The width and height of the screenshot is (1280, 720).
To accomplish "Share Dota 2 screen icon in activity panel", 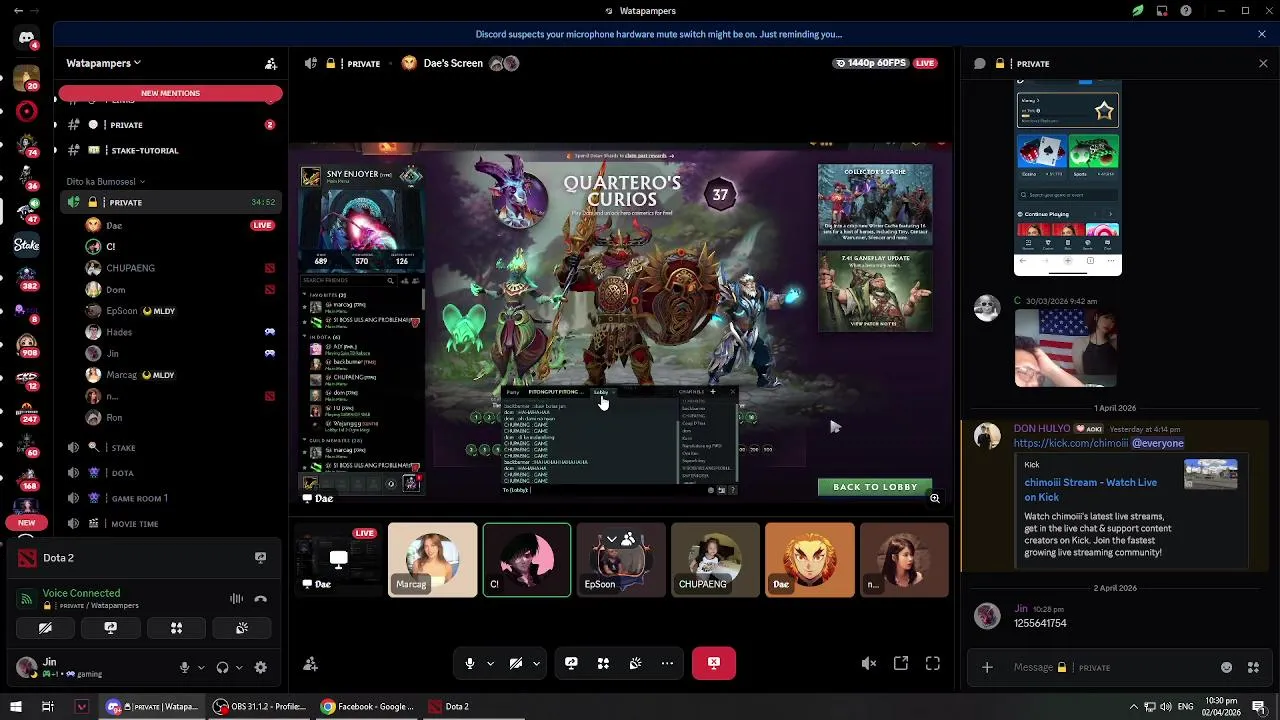I will (x=260, y=558).
